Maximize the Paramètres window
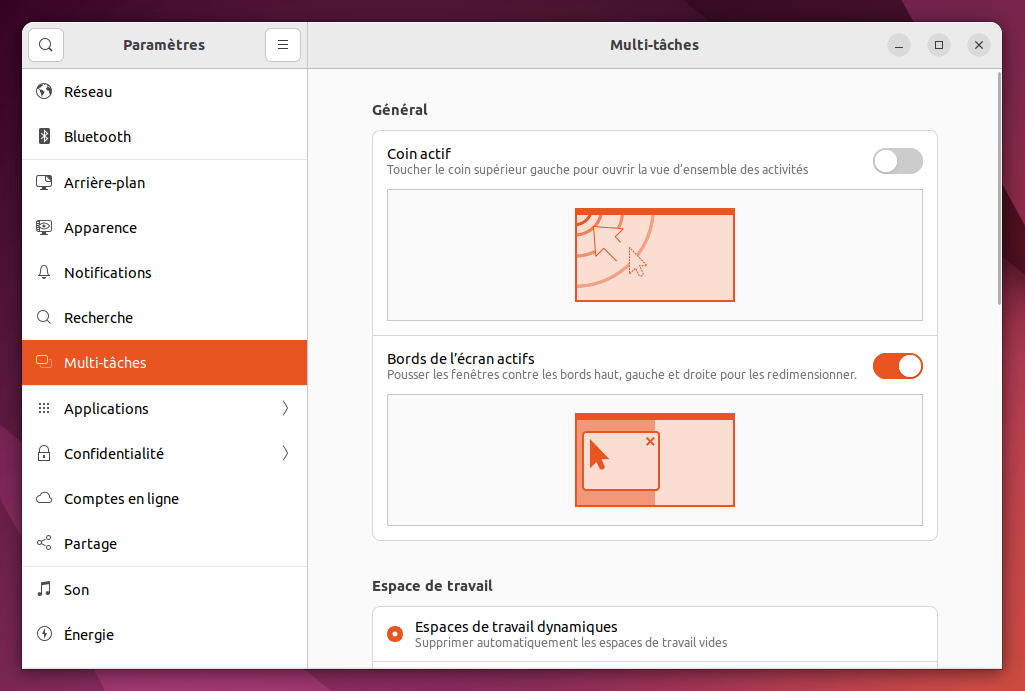Viewport: 1025px width, 691px height. coord(939,45)
